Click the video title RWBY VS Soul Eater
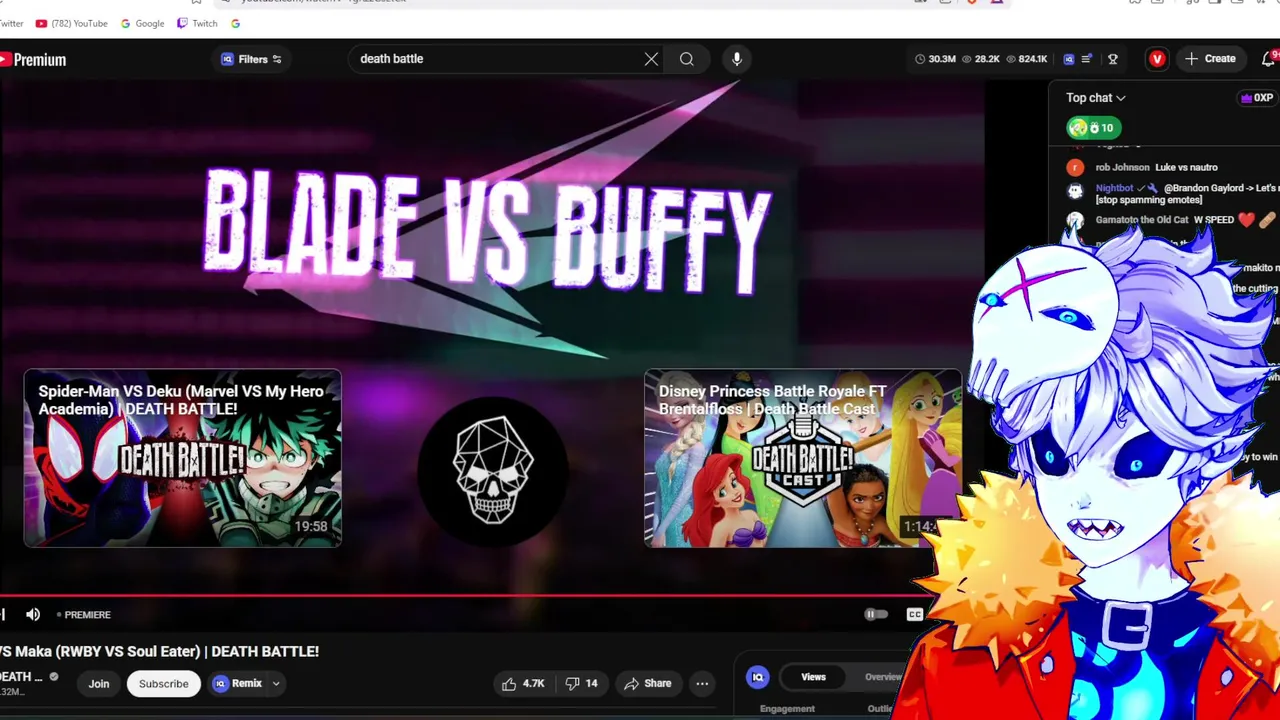This screenshot has height=720, width=1280. 159,651
